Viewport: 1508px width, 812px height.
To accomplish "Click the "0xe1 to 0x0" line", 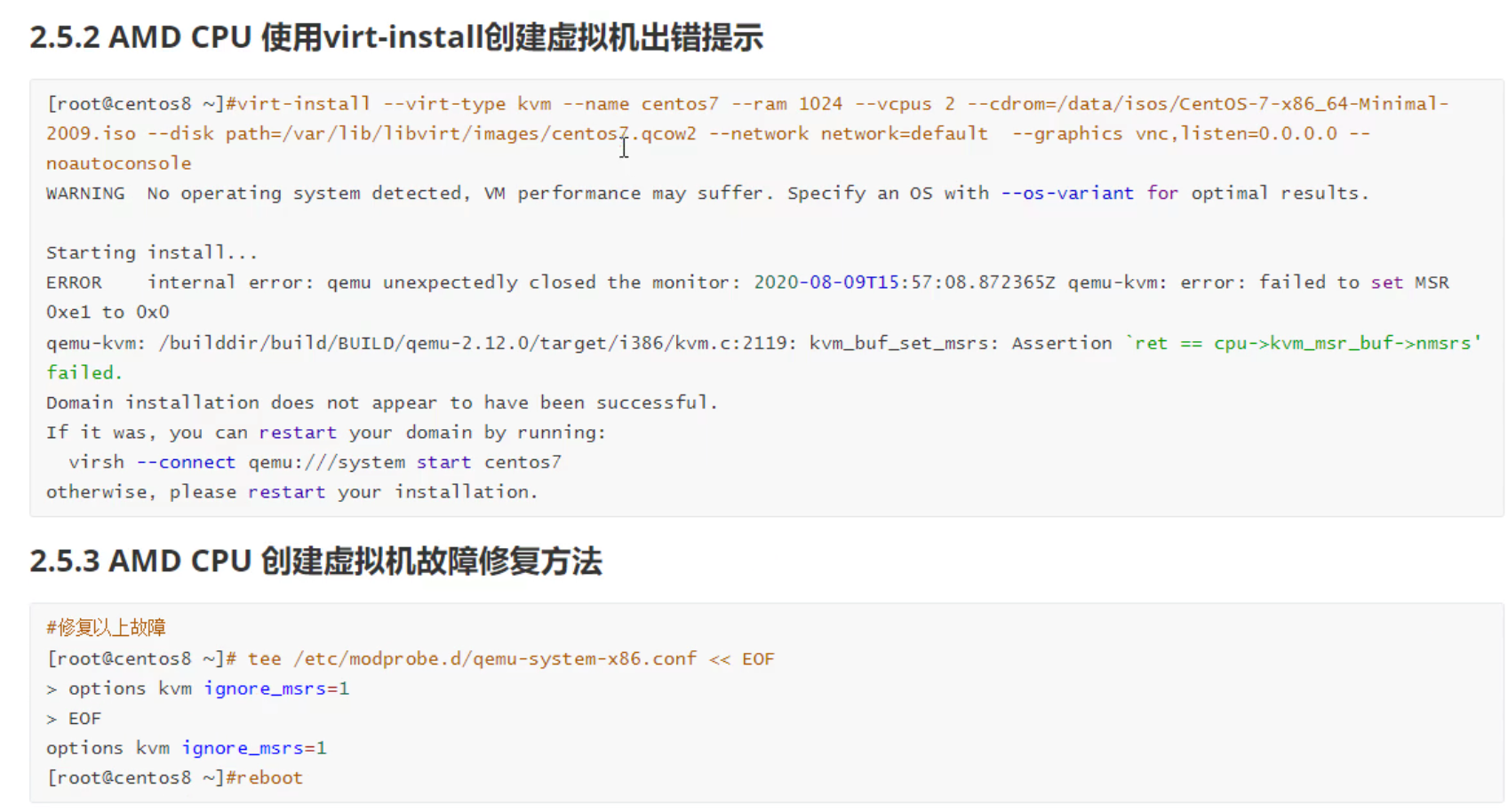I will pyautogui.click(x=108, y=313).
